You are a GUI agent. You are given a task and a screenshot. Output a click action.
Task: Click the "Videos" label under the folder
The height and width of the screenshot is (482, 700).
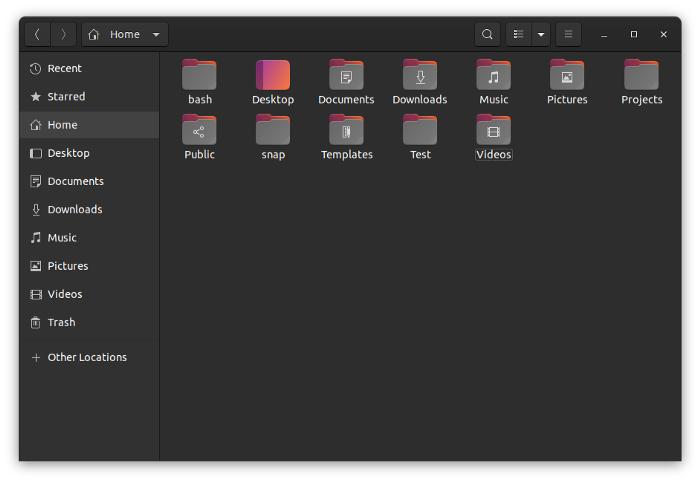click(x=494, y=154)
